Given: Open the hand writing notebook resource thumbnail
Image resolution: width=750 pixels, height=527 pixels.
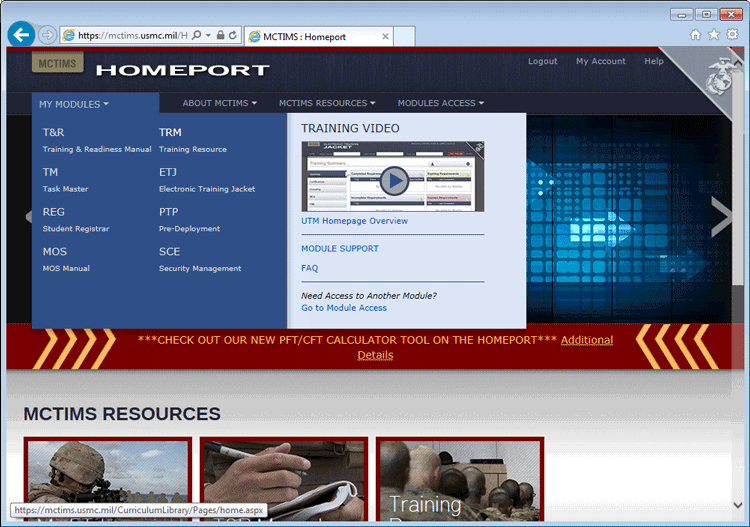Looking at the screenshot, I should click(x=284, y=479).
